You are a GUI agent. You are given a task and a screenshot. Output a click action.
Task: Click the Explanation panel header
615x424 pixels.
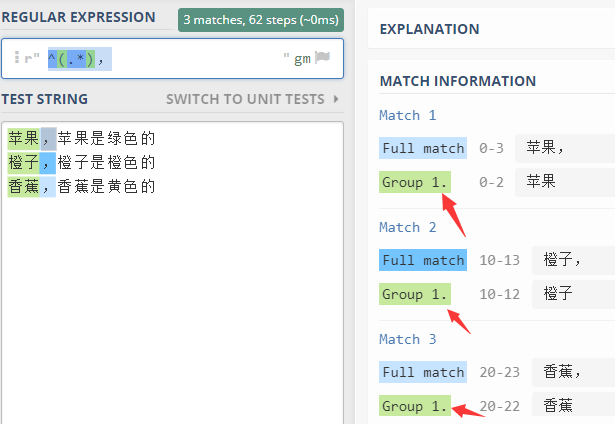click(x=429, y=29)
